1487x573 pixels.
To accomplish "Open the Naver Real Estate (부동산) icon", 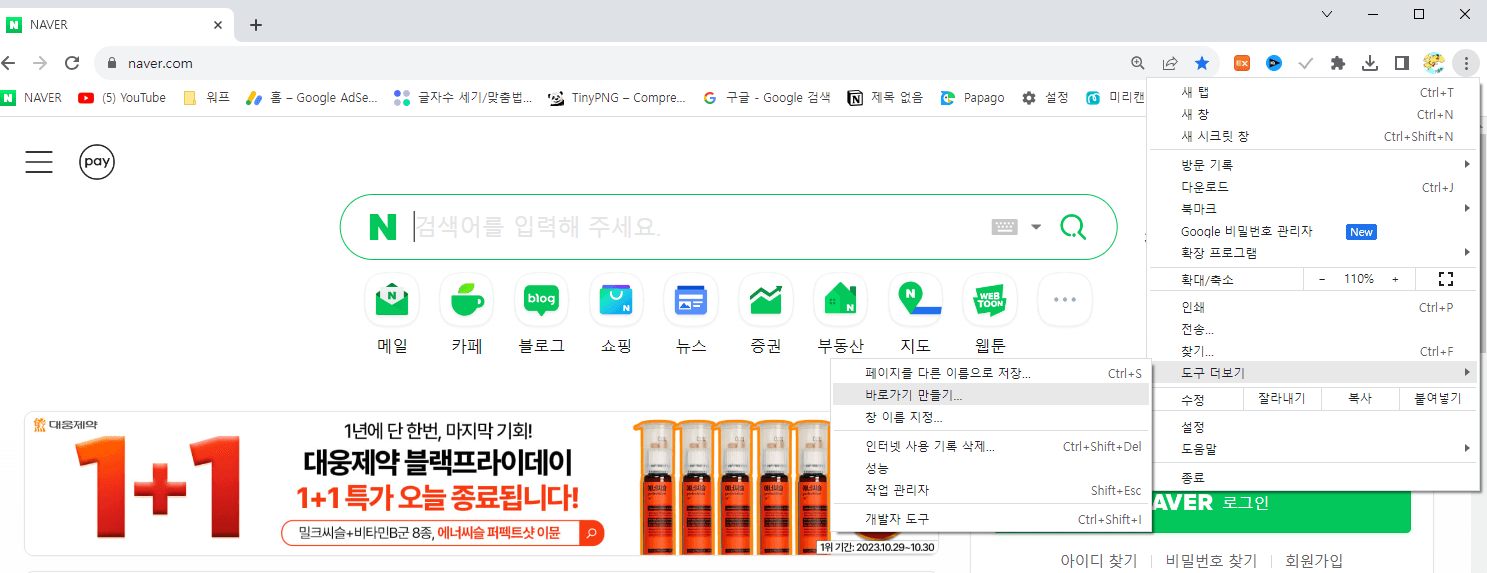I will pos(840,299).
